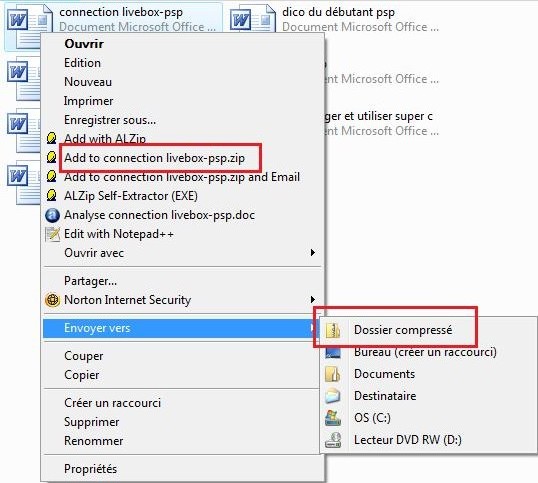Viewport: 538px width, 483px height.
Task: Click the Norton Internet Security globe icon
Action: [x=52, y=300]
